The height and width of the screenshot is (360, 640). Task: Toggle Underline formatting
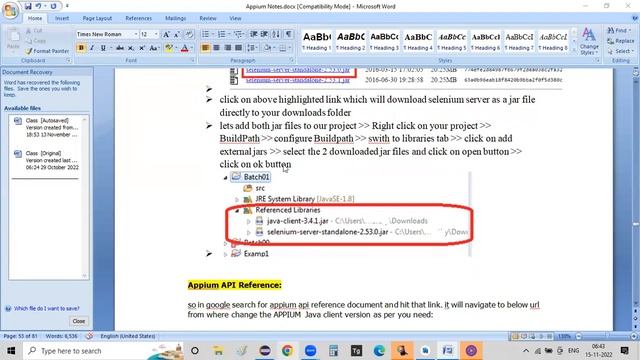(103, 48)
